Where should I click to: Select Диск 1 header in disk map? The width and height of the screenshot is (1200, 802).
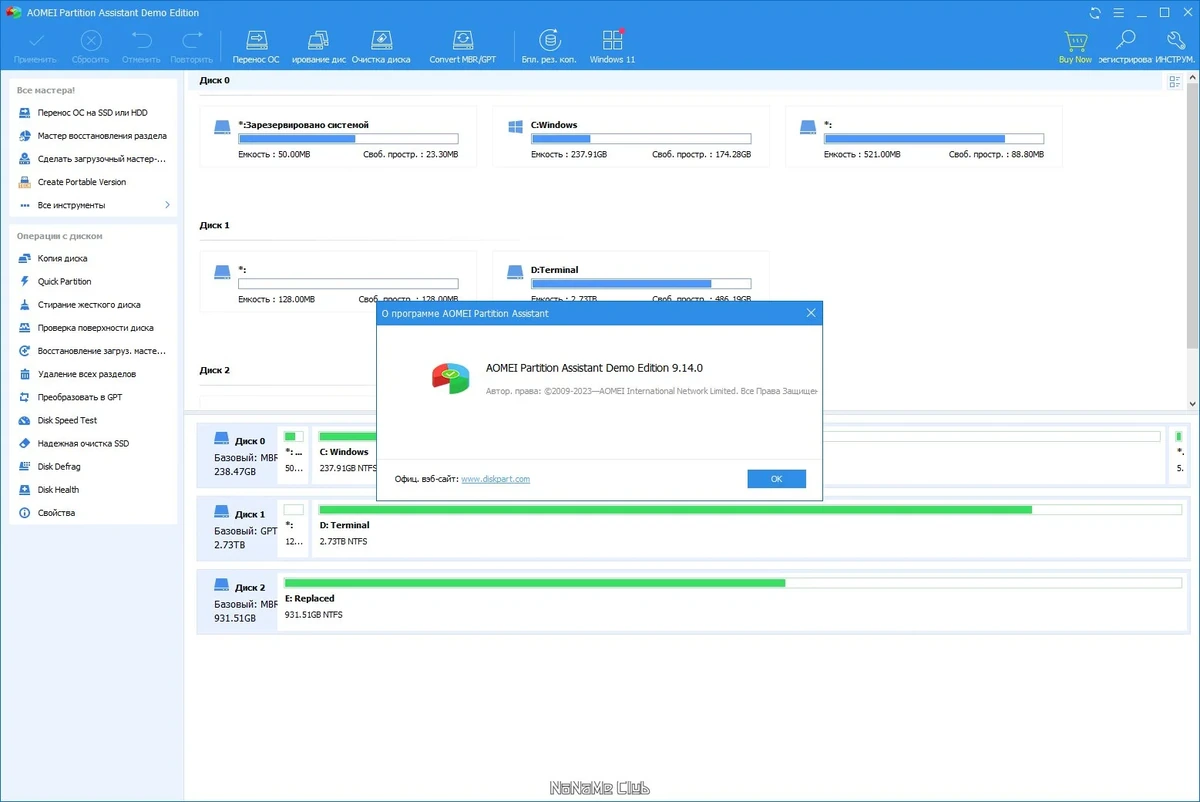pyautogui.click(x=239, y=529)
